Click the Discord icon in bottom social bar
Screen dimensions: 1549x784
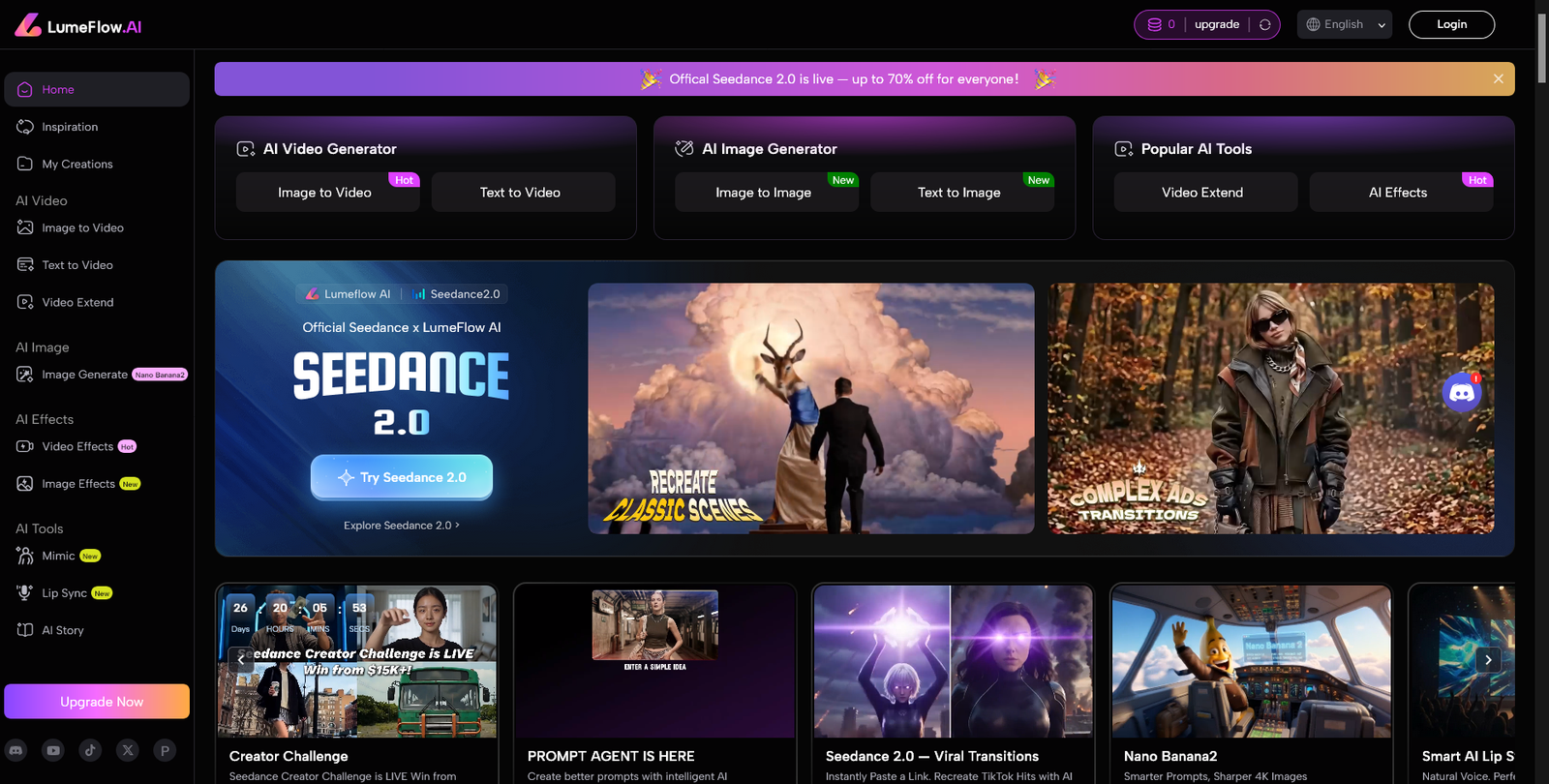(x=16, y=750)
